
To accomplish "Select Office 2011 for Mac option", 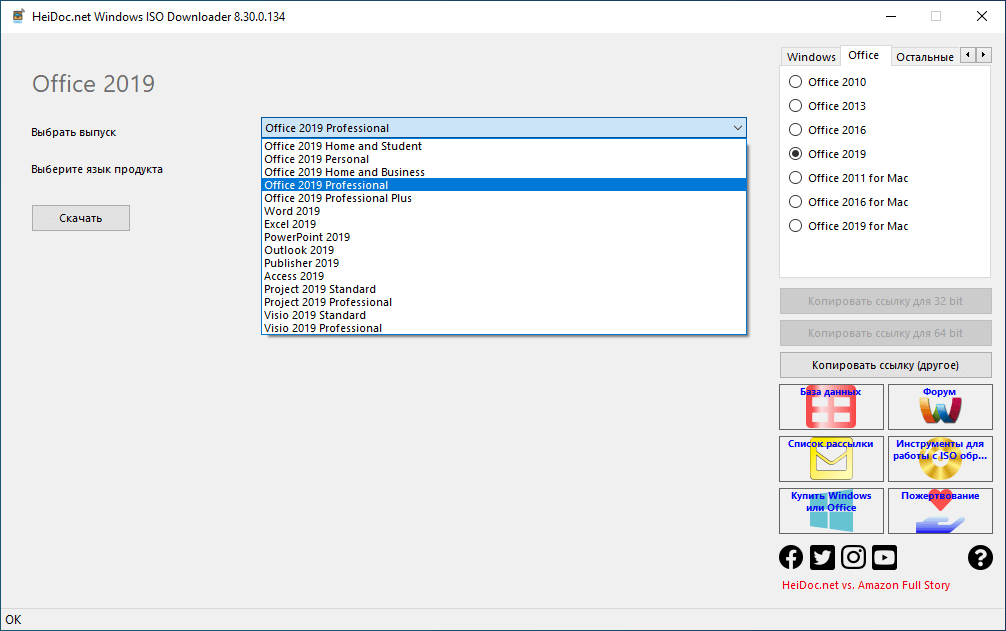I will [x=795, y=178].
